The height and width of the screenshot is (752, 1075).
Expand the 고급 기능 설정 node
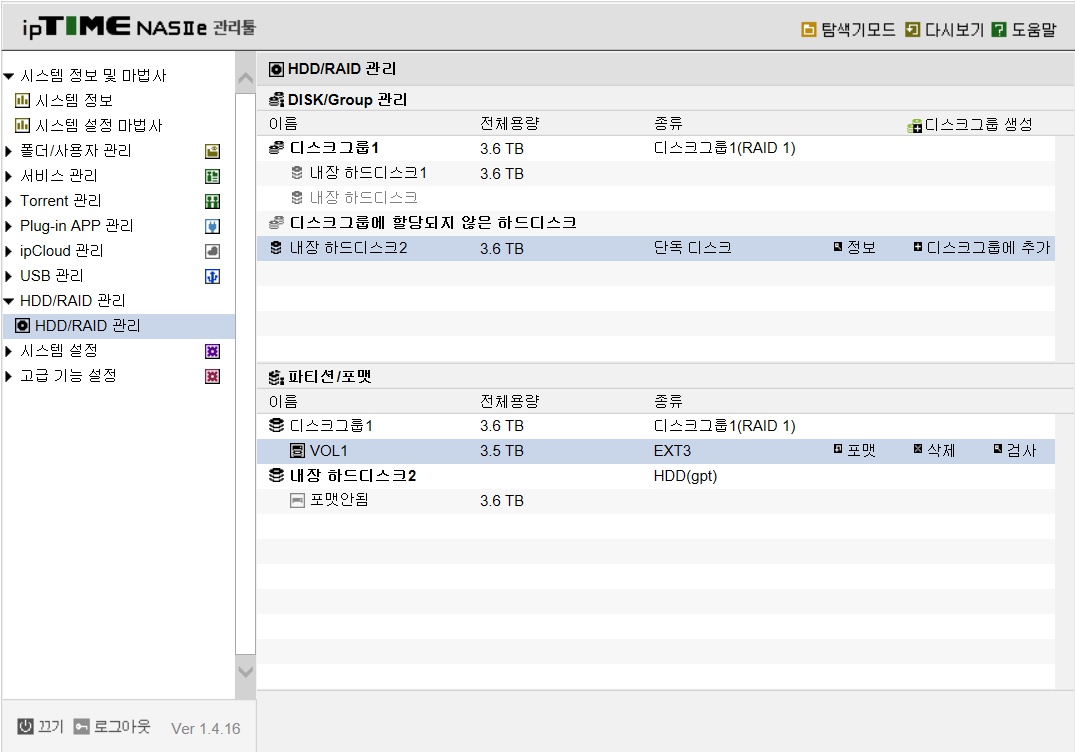(x=8, y=376)
